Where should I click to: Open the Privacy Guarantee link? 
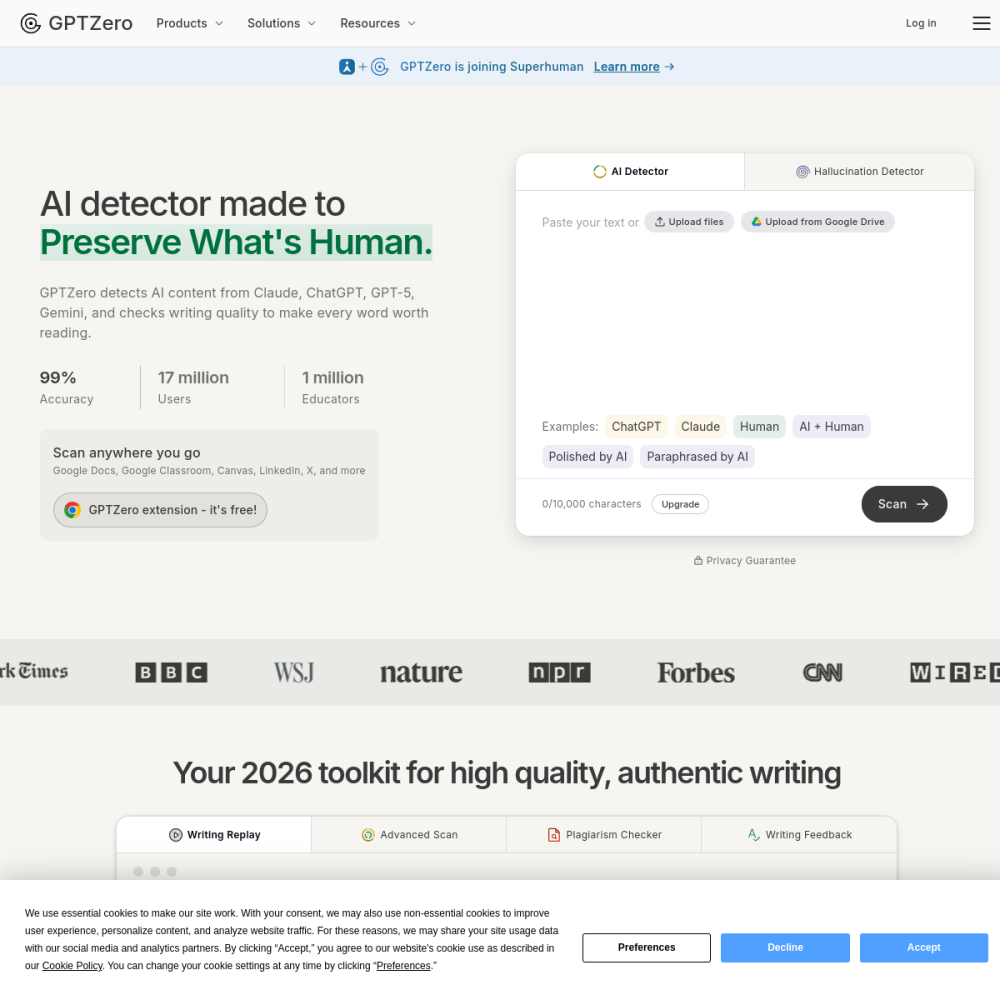[x=745, y=561]
